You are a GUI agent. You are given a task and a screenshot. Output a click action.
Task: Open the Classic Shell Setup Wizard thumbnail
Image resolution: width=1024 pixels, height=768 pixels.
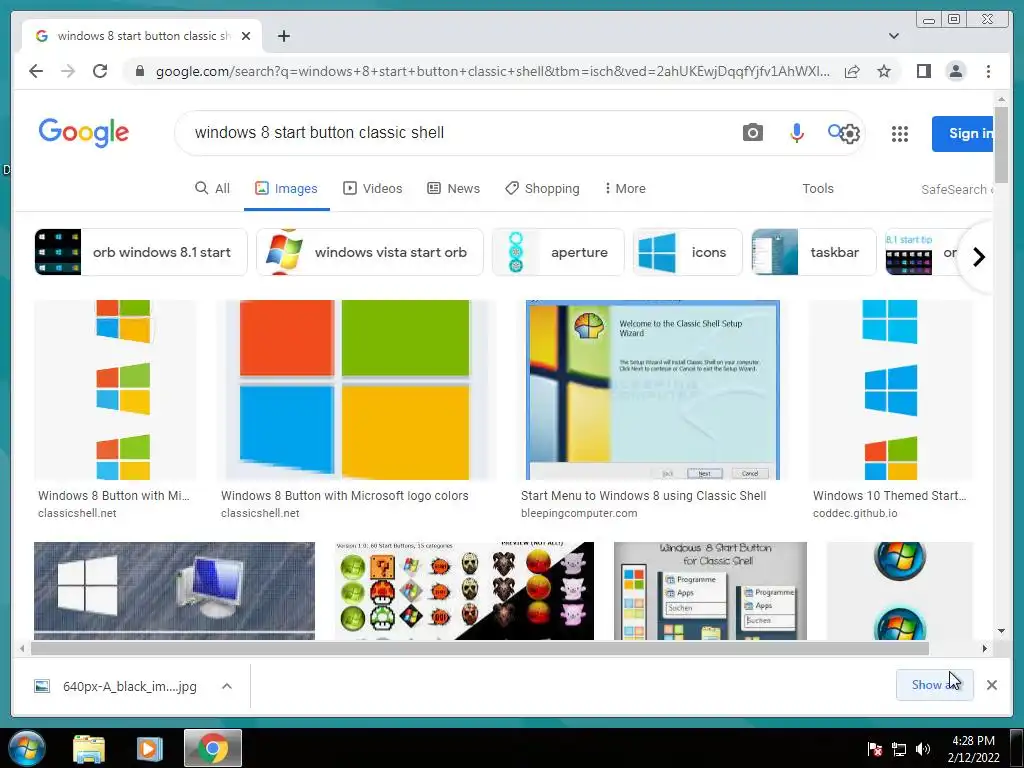tap(652, 390)
